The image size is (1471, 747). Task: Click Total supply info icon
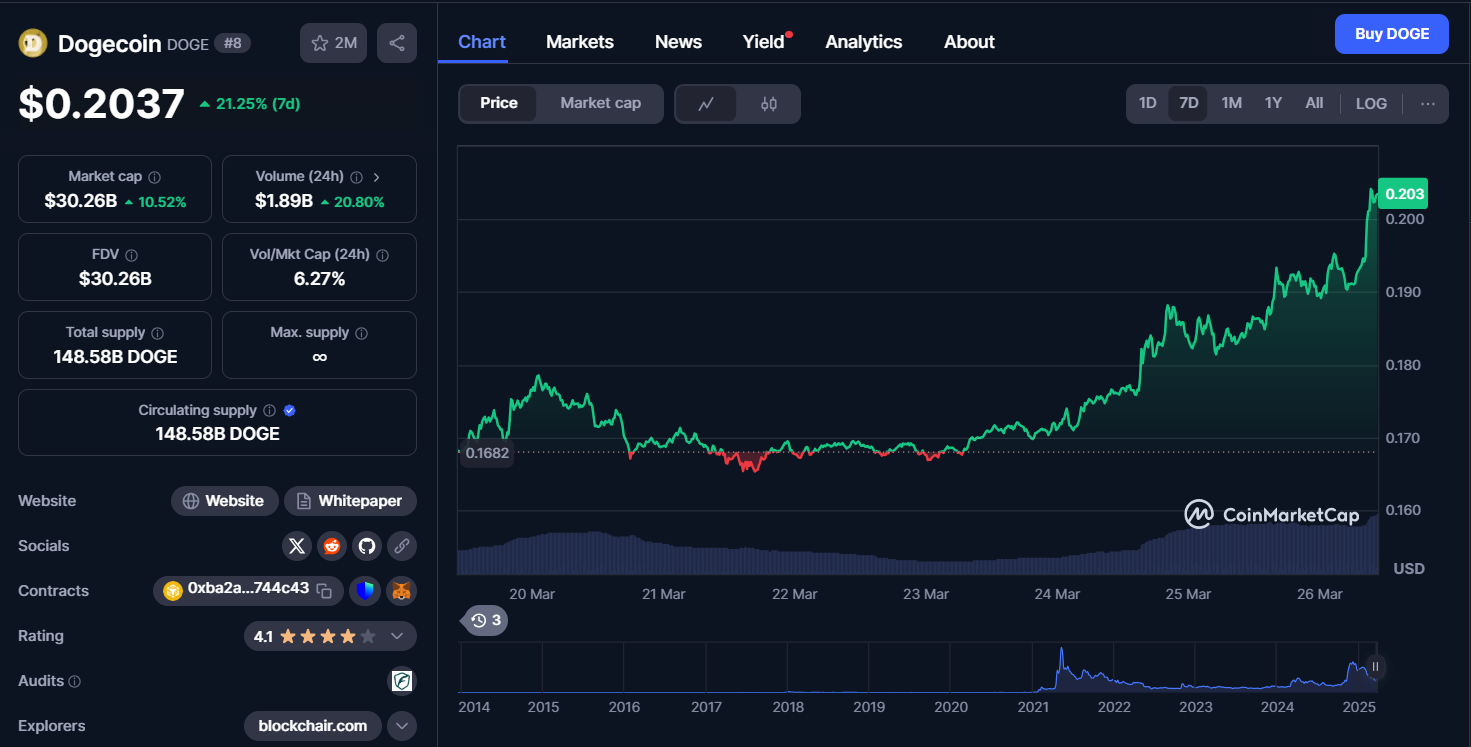point(157,333)
